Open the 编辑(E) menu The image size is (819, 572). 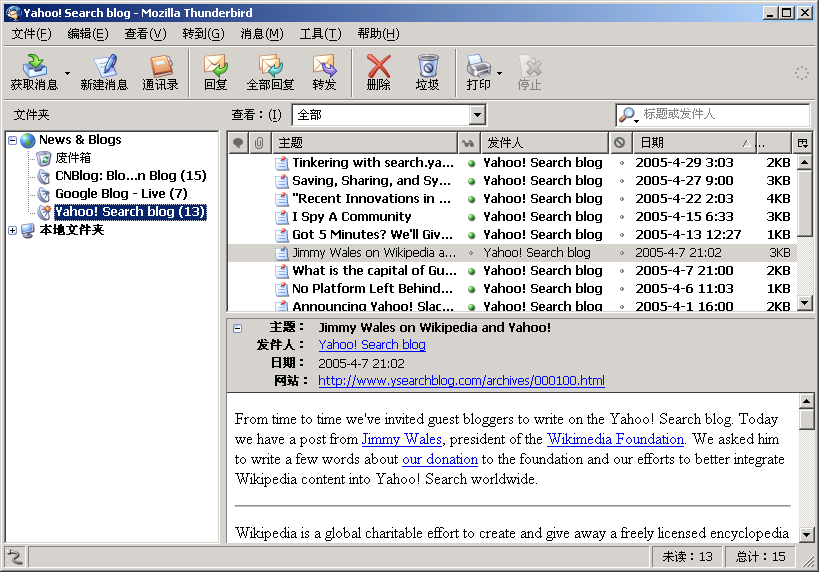point(88,34)
